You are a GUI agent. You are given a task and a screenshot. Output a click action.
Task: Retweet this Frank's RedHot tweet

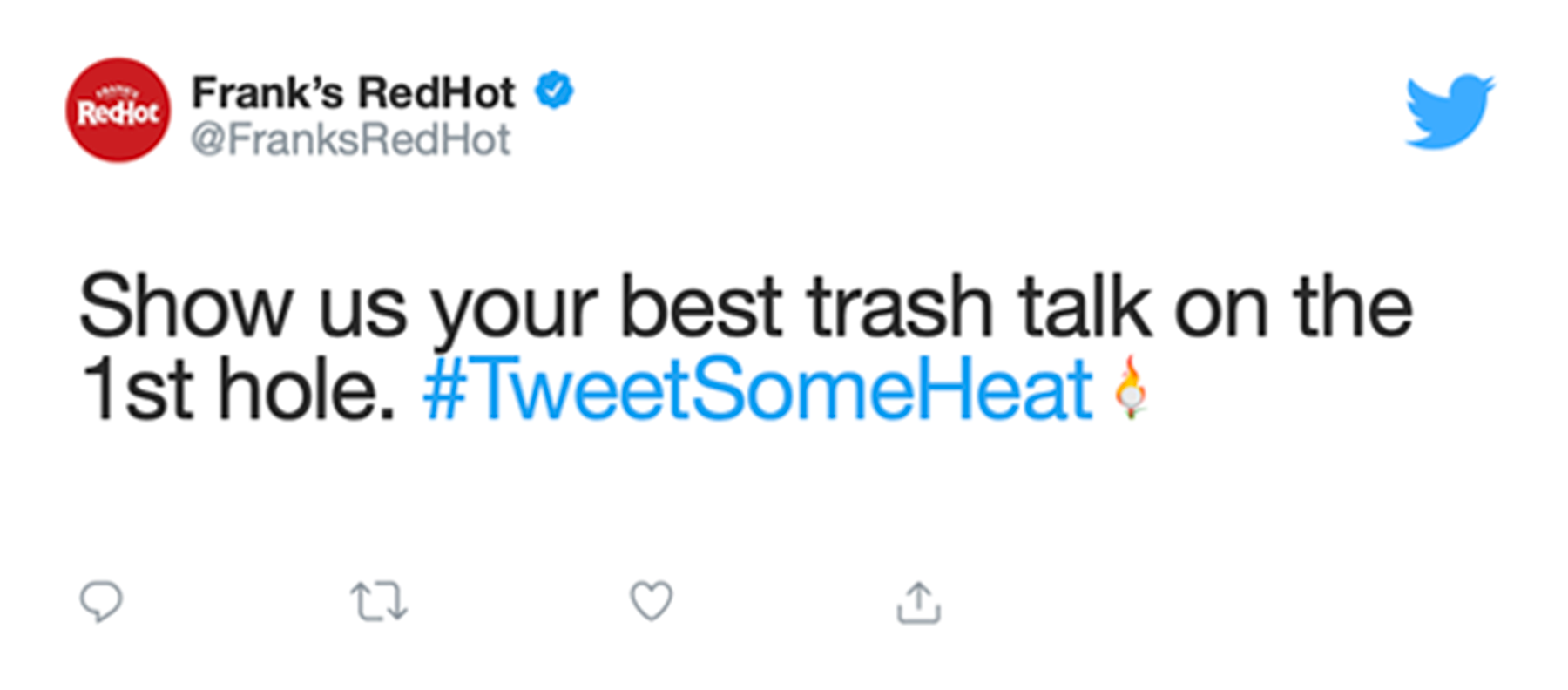[x=379, y=602]
